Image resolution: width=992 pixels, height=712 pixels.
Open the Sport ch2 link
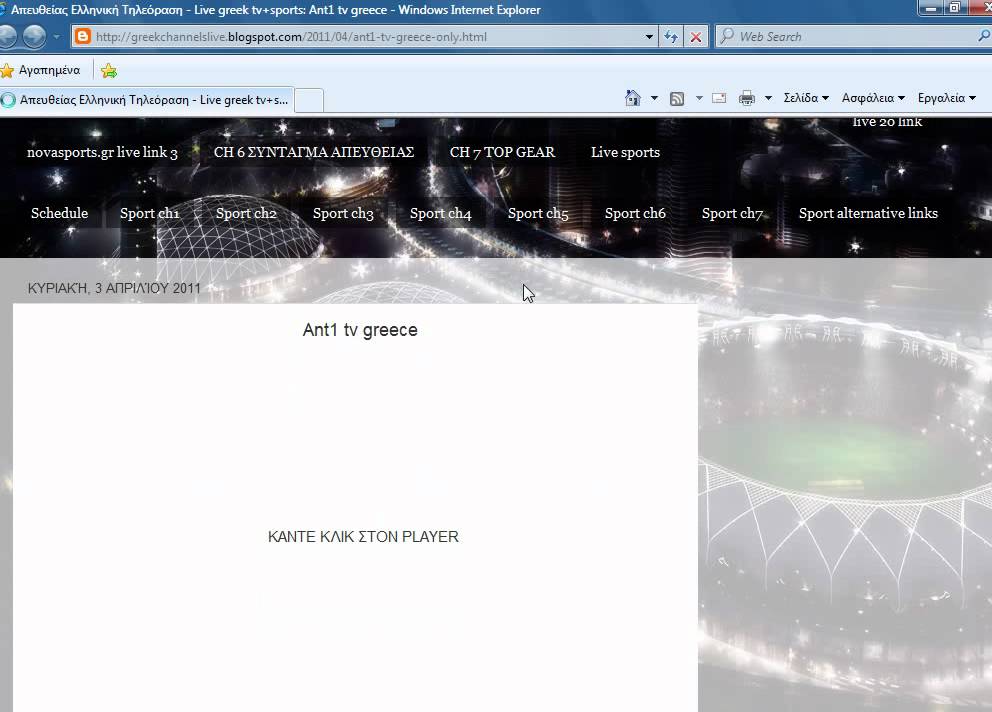(x=246, y=213)
